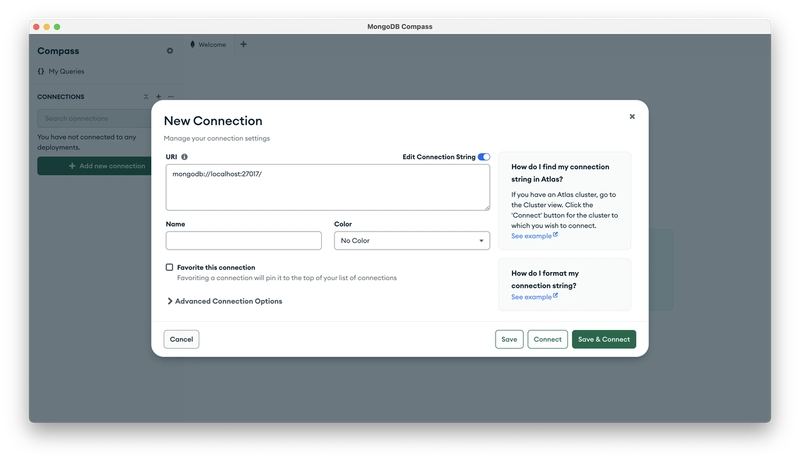This screenshot has width=800, height=461.
Task: Open the more options ellipsis in CONNECTIONS
Action: pyautogui.click(x=171, y=96)
